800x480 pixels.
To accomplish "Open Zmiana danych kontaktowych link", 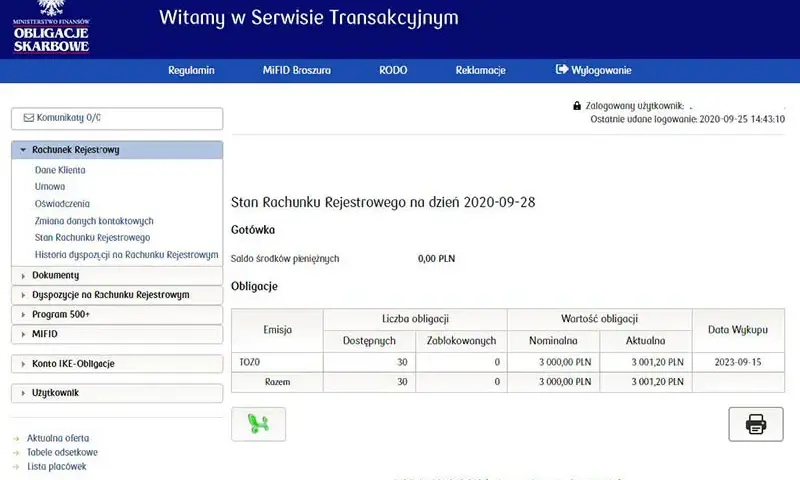I will click(94, 221).
